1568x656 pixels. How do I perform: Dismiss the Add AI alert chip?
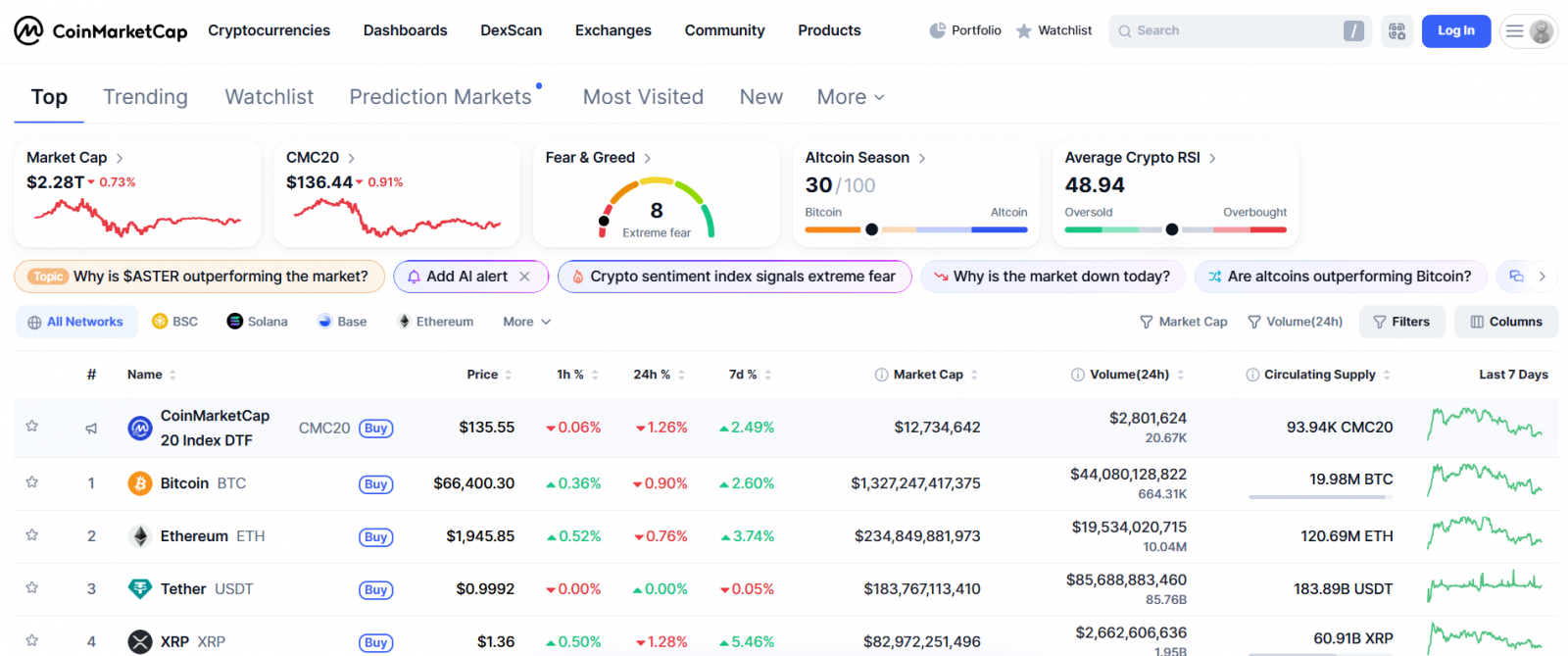click(x=525, y=277)
